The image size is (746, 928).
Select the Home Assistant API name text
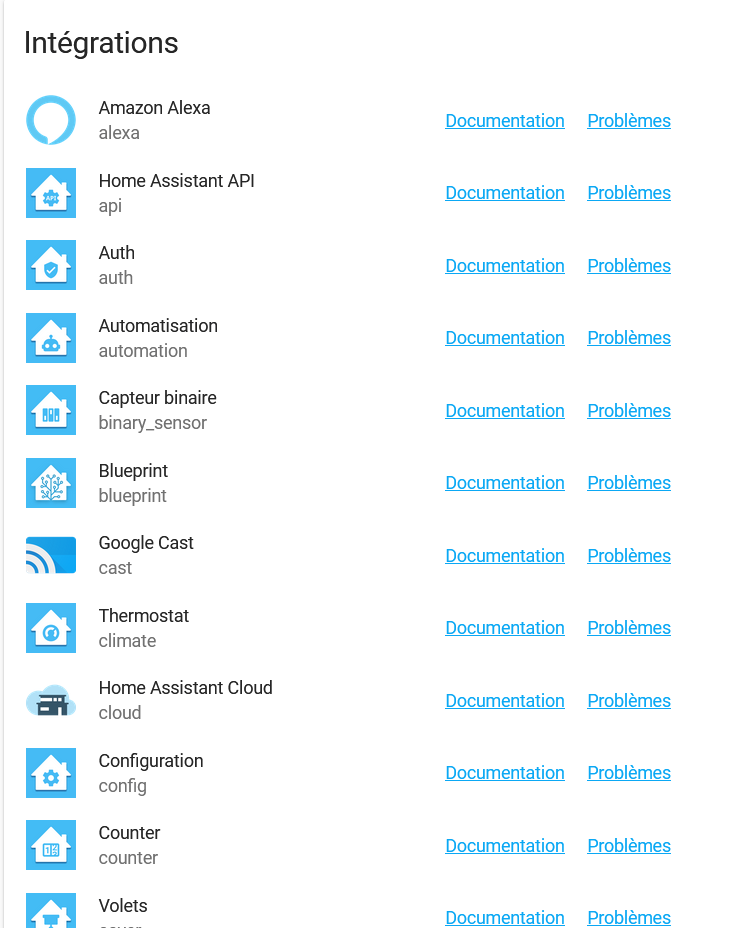[176, 181]
